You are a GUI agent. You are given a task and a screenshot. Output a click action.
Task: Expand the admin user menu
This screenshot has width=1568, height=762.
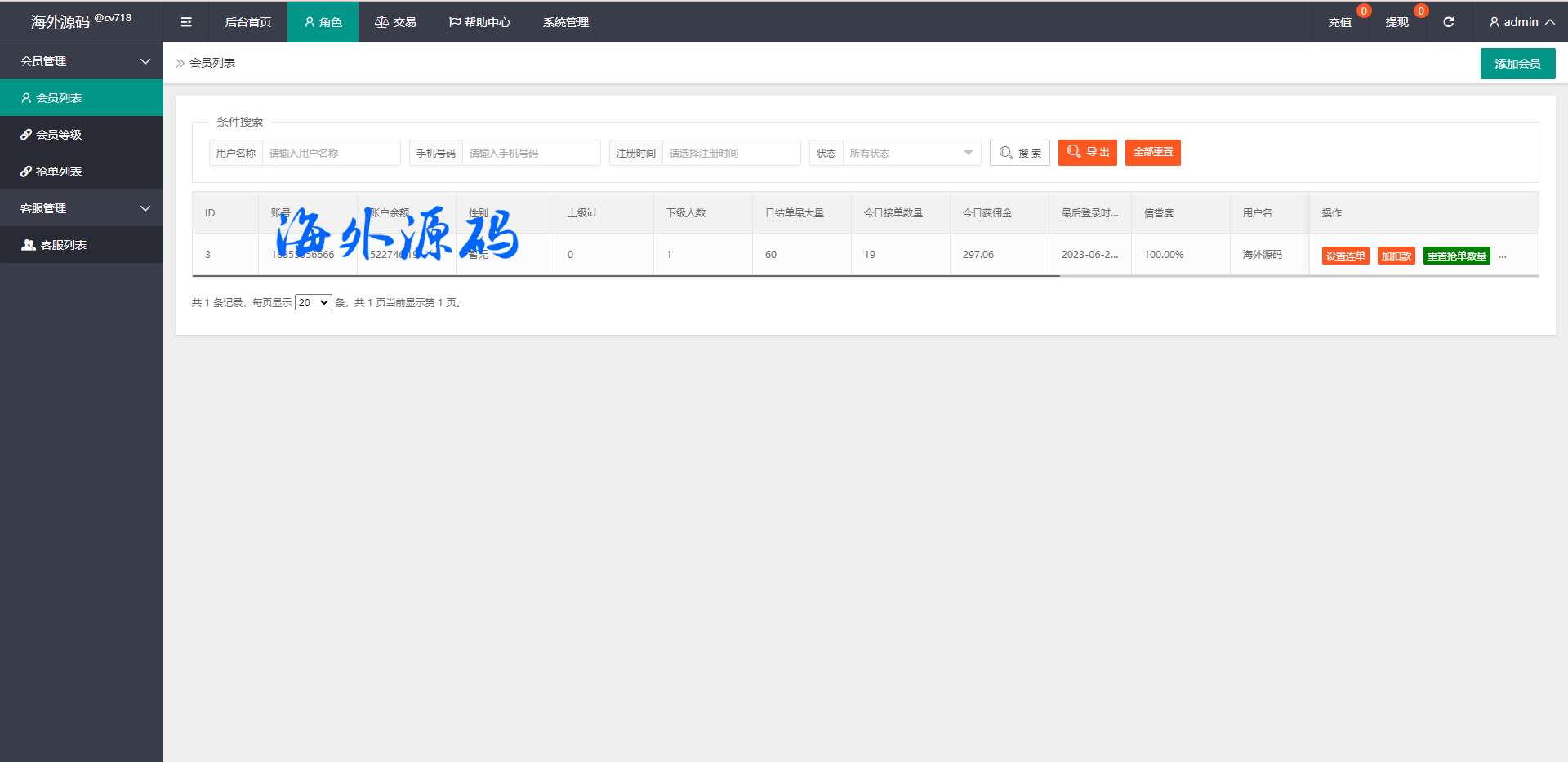pyautogui.click(x=1521, y=22)
